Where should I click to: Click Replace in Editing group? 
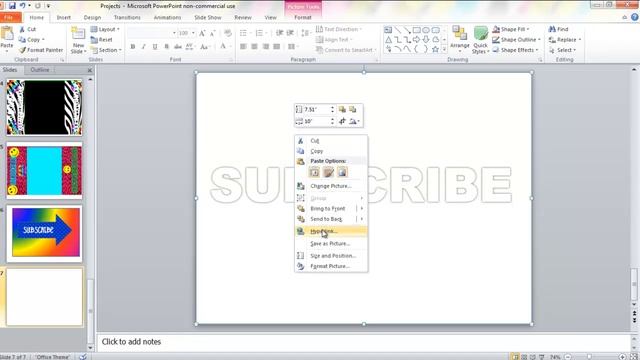(565, 40)
